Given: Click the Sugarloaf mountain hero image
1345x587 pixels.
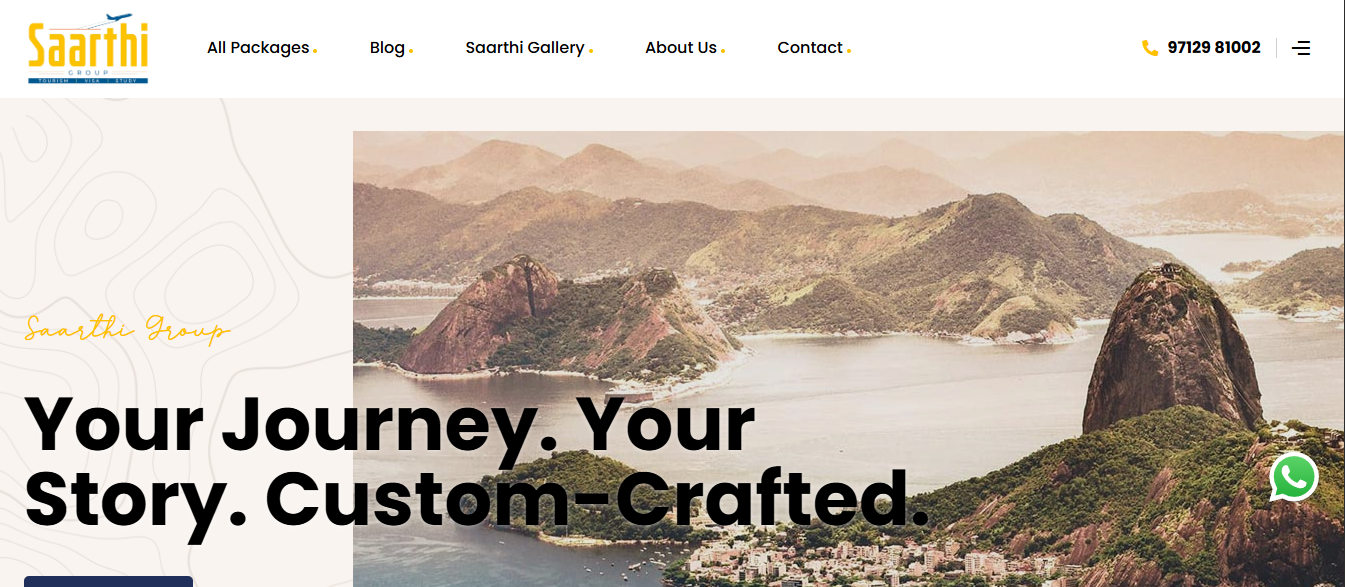Looking at the screenshot, I should pos(848,359).
